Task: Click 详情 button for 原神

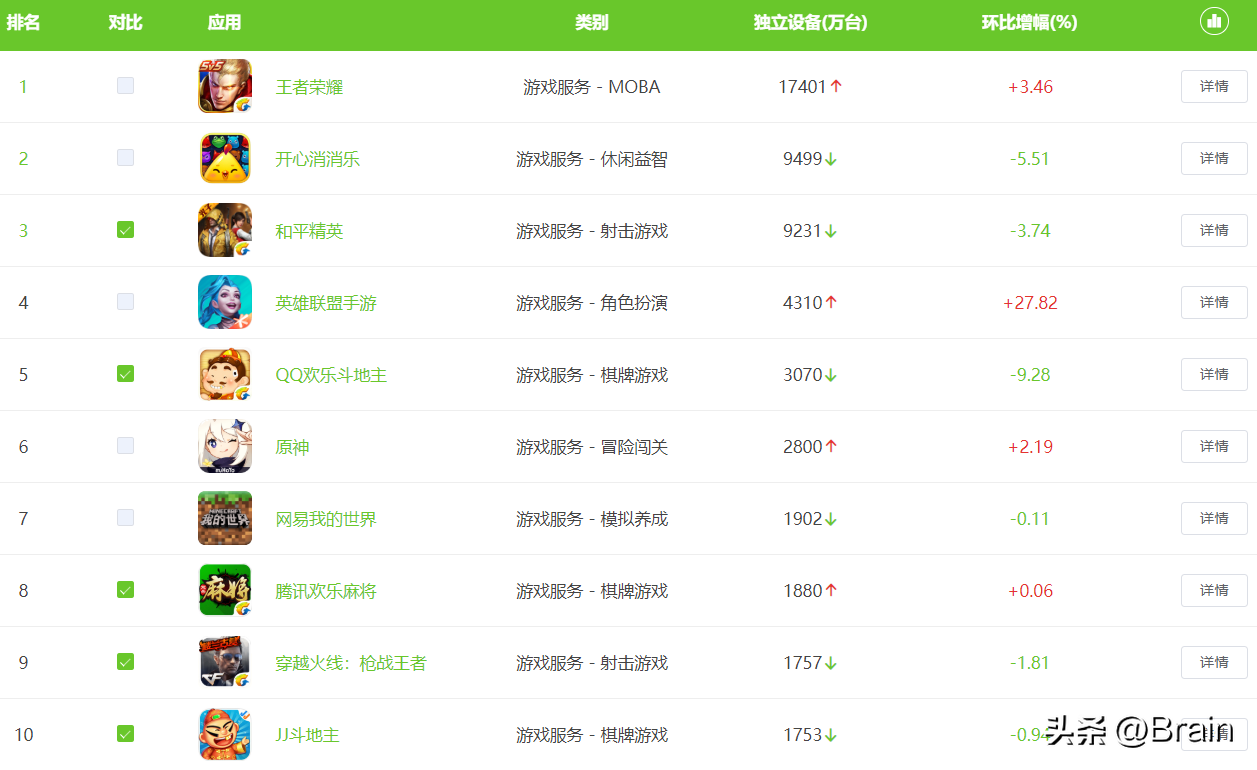Action: point(1214,446)
